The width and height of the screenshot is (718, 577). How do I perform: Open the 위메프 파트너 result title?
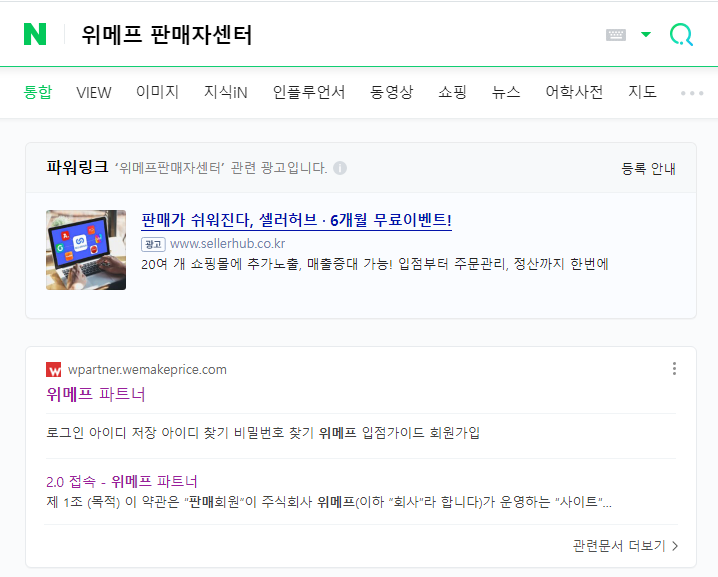[96, 394]
